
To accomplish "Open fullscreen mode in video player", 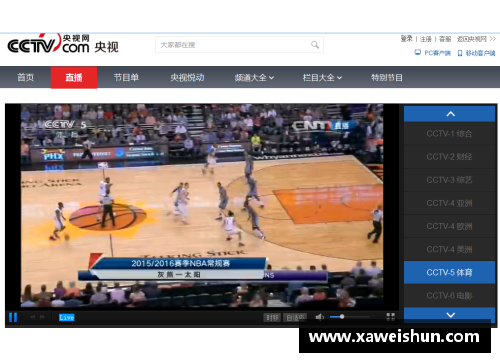I will click(x=390, y=317).
